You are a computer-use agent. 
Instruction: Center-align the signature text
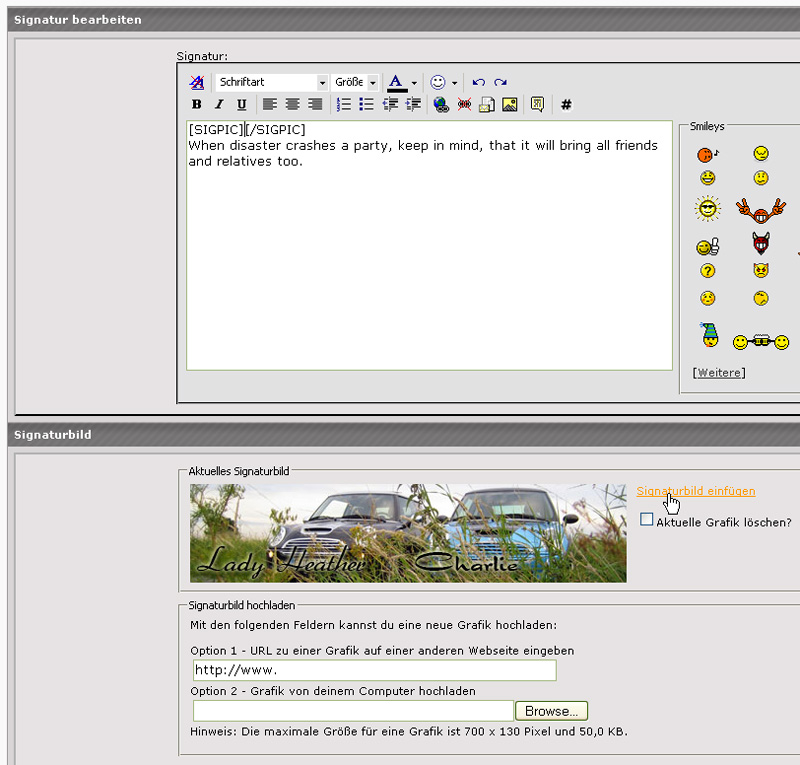coord(293,104)
